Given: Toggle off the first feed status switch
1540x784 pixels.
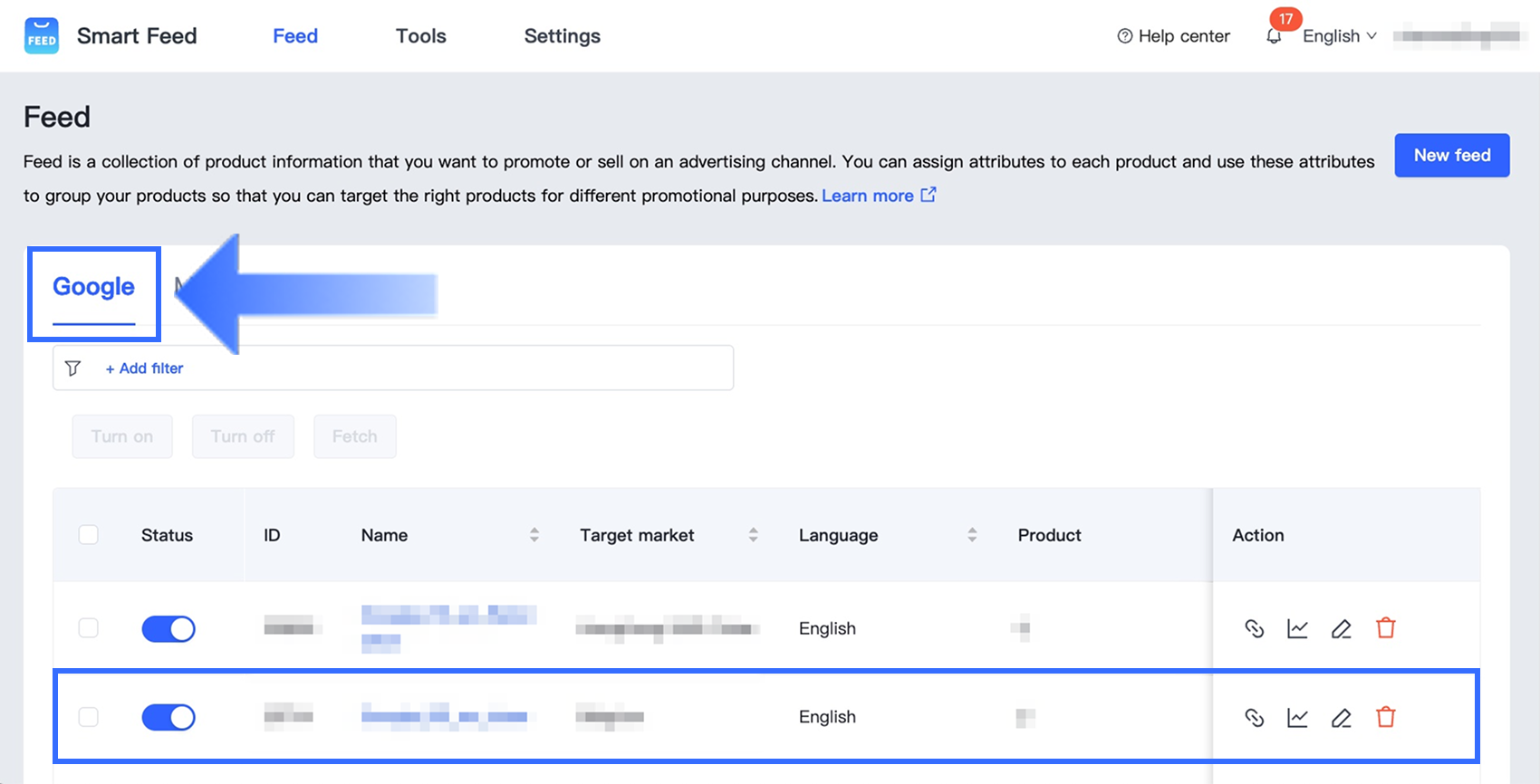Looking at the screenshot, I should [168, 628].
